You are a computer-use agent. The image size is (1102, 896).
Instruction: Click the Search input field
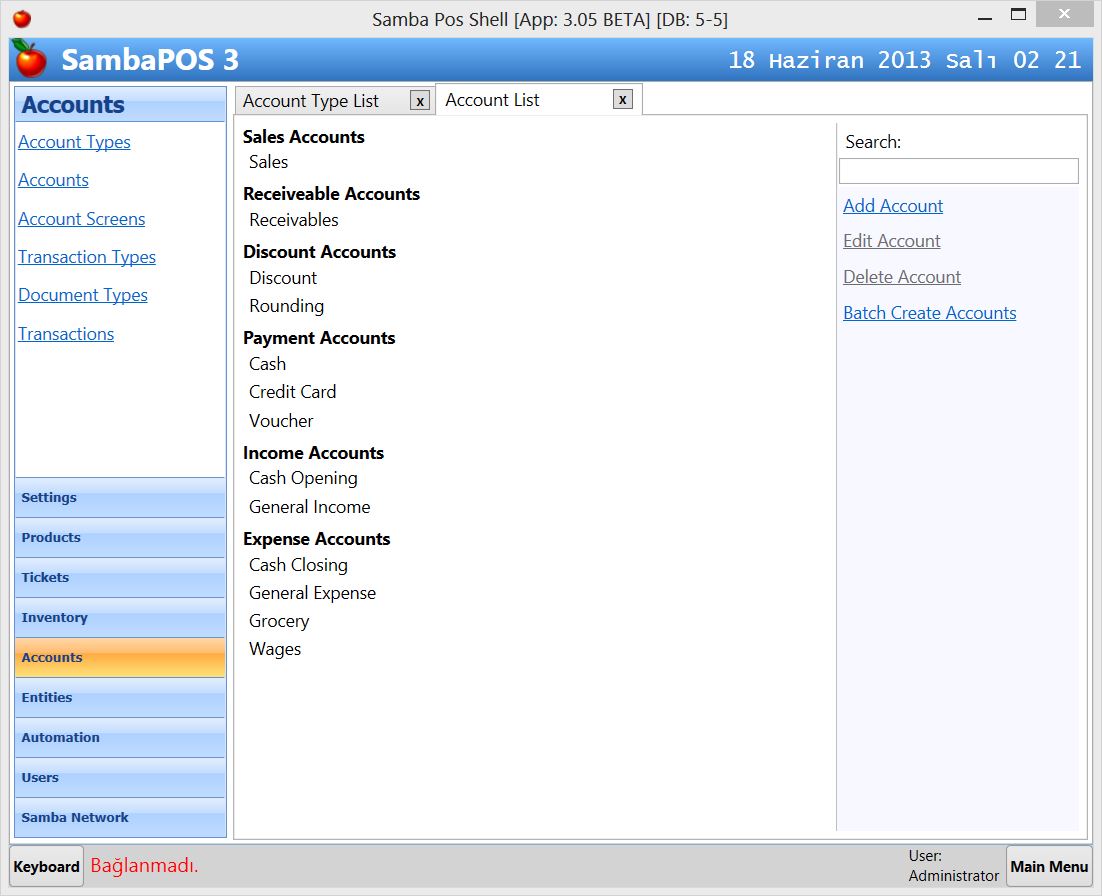pos(958,170)
